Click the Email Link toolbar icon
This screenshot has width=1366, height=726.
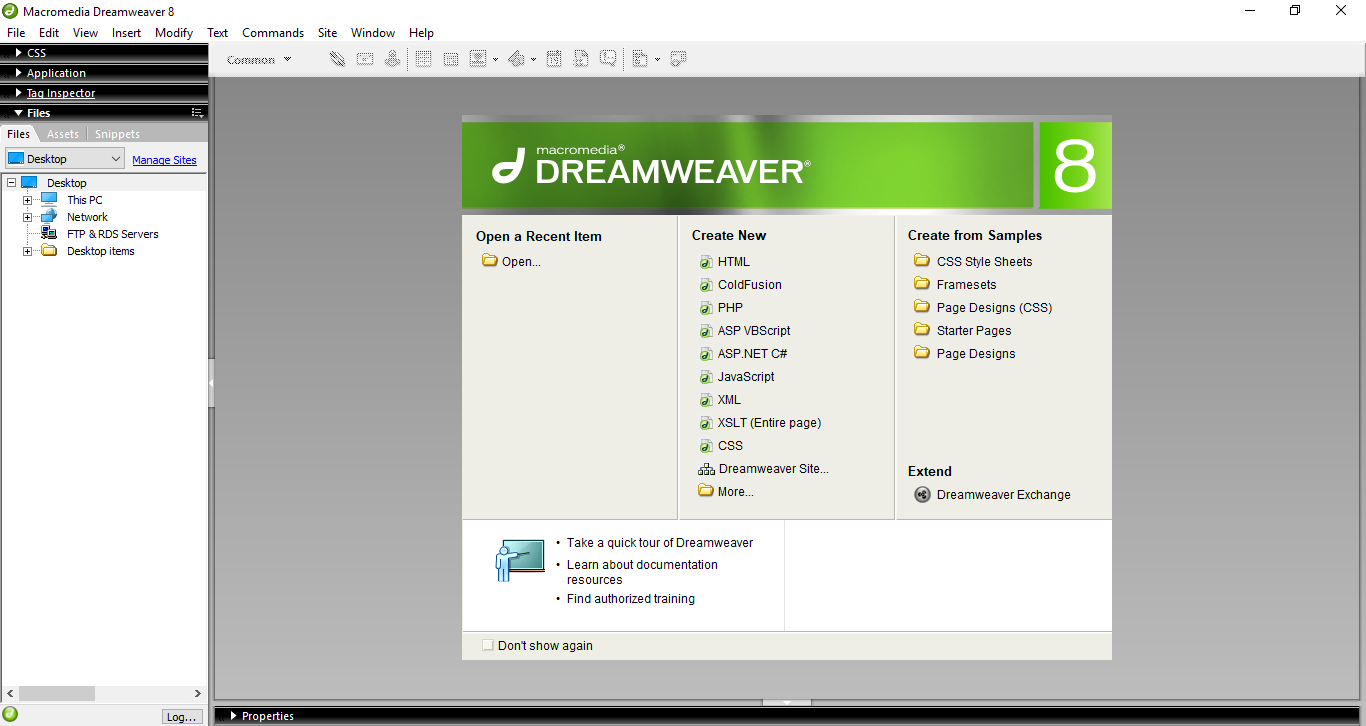[365, 59]
